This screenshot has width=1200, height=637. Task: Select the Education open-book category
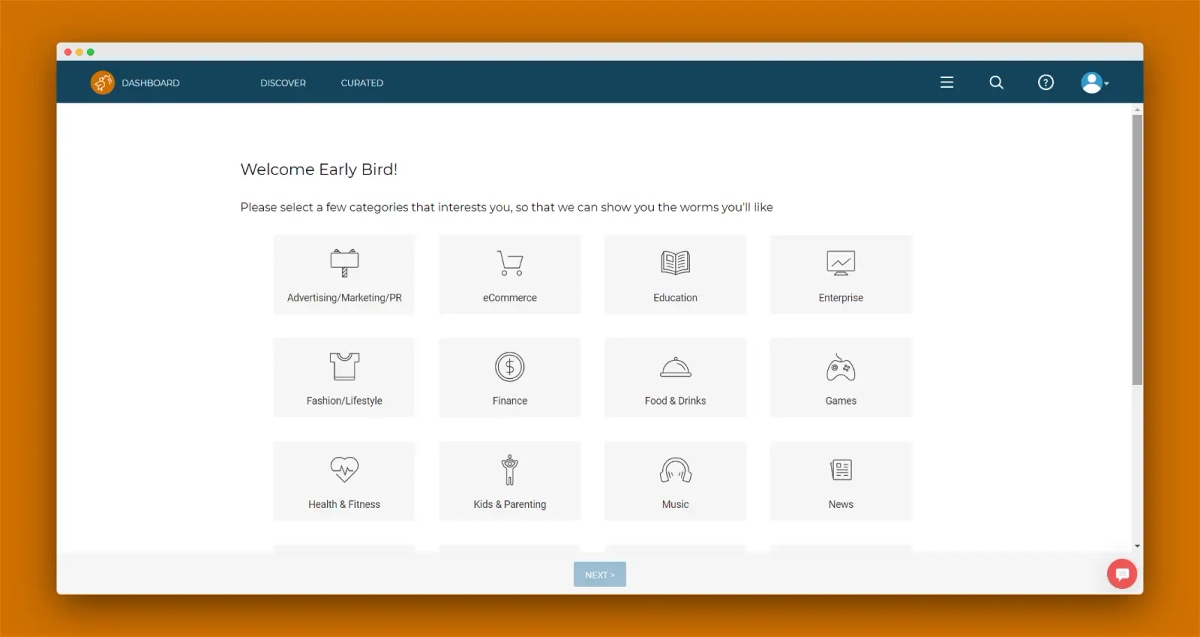[675, 274]
